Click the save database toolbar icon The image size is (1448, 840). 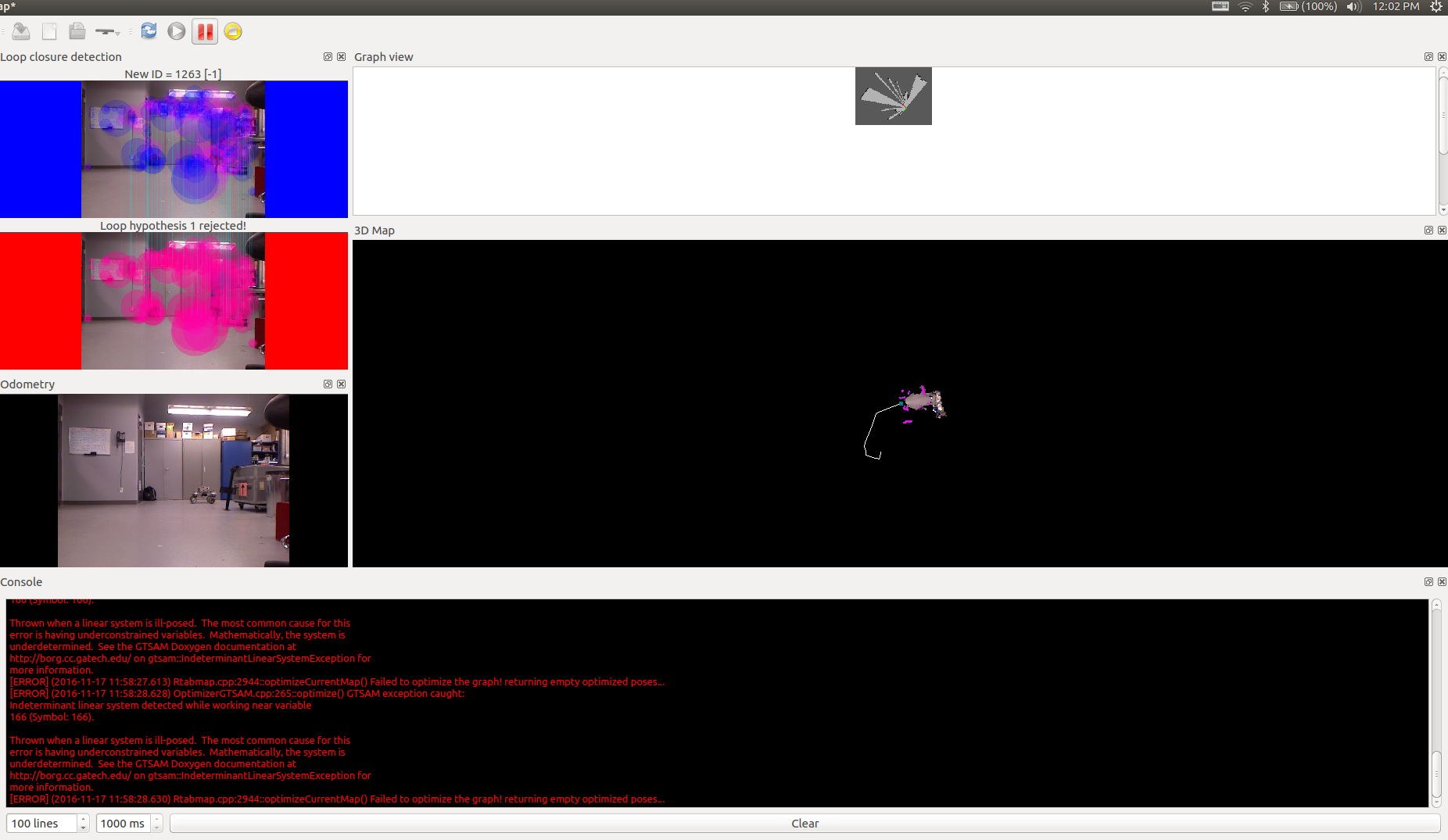[x=21, y=31]
